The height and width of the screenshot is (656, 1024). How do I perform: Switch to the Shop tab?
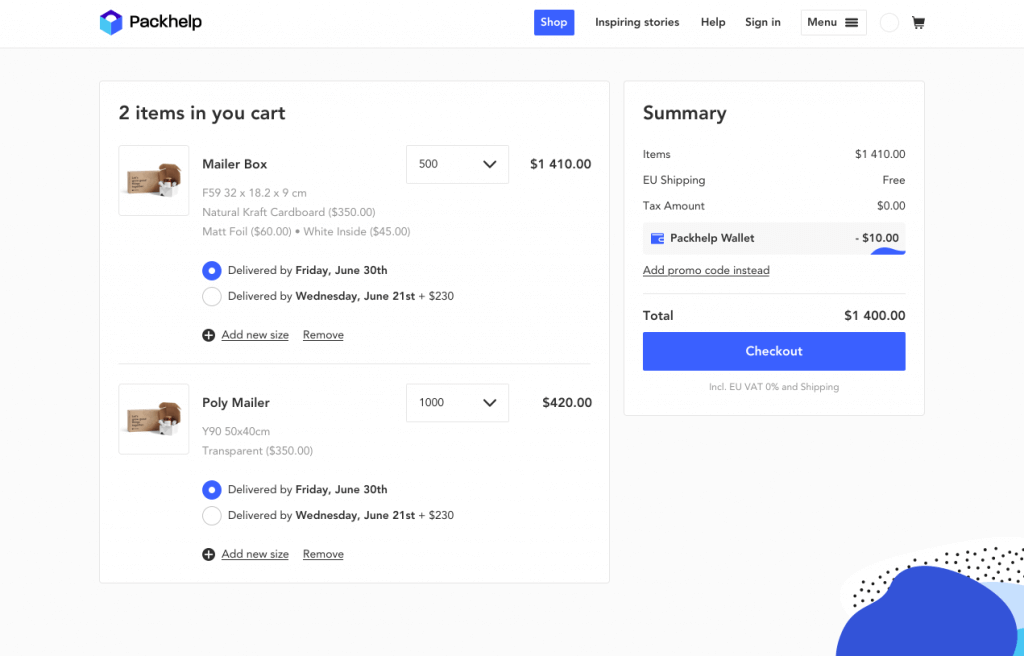tap(553, 21)
